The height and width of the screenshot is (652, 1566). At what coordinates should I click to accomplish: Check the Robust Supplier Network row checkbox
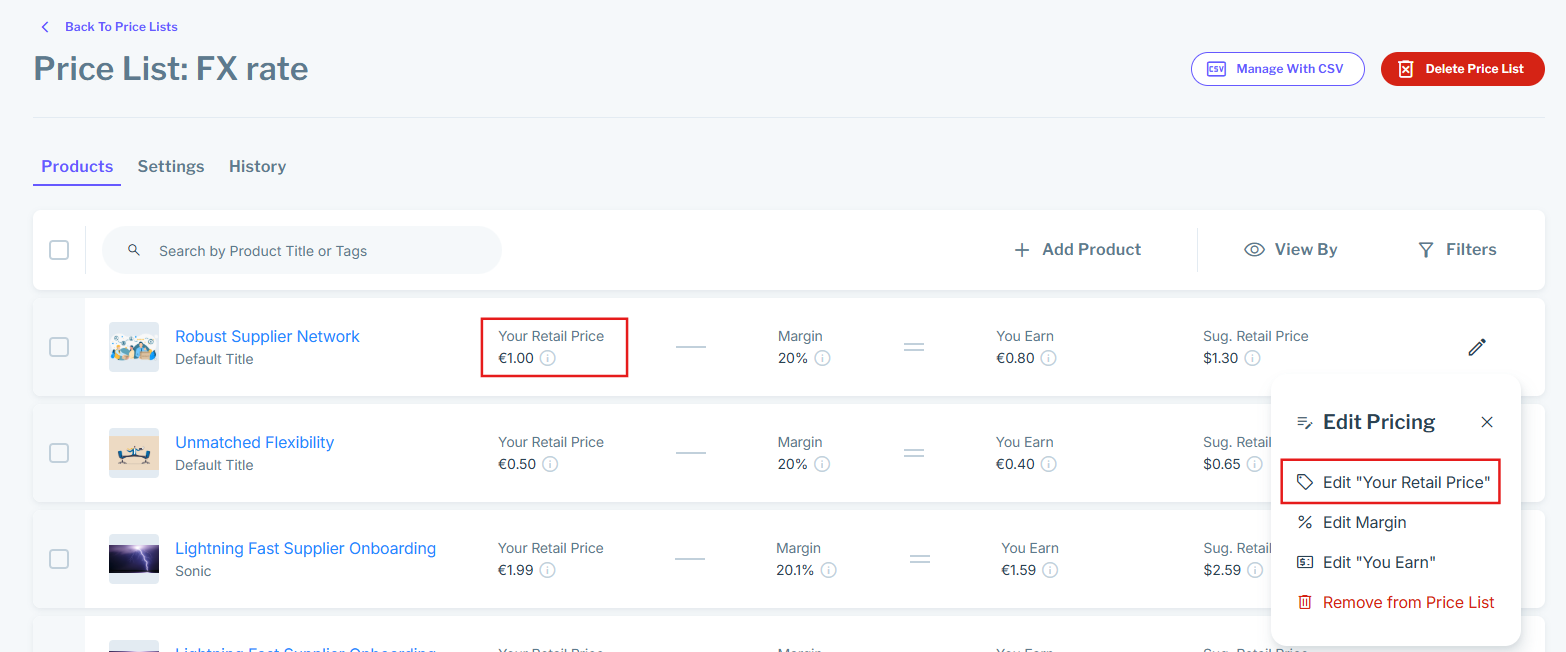pyautogui.click(x=59, y=347)
